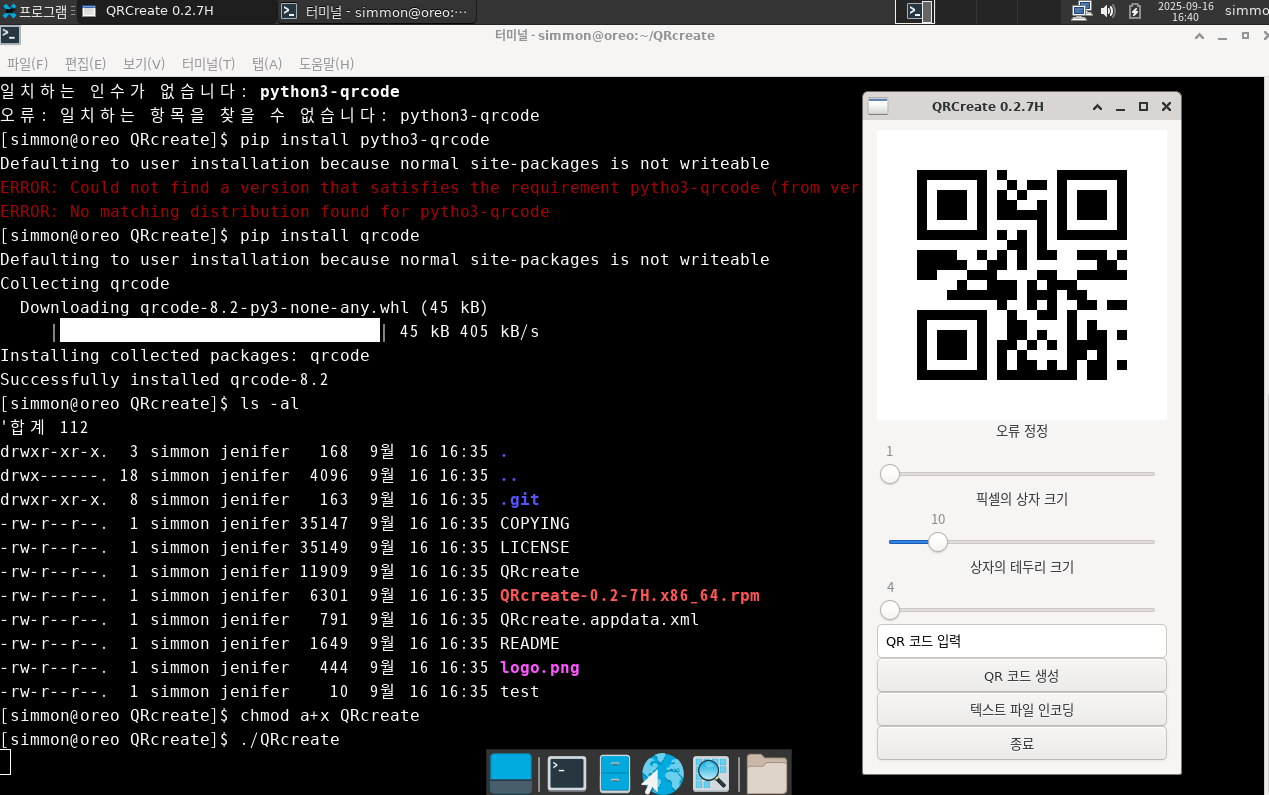Click the 텍스트 파일 인코딩 button

1021,710
